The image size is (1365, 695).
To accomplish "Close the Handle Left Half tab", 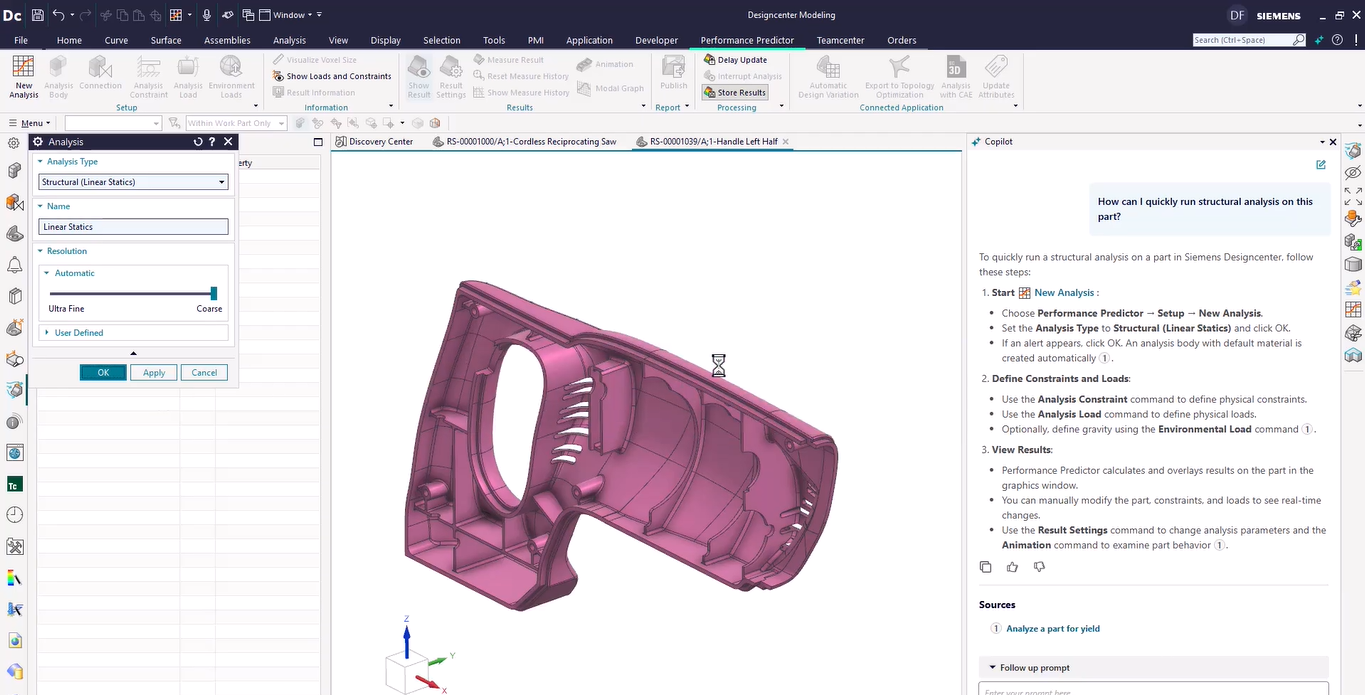I will coord(786,142).
